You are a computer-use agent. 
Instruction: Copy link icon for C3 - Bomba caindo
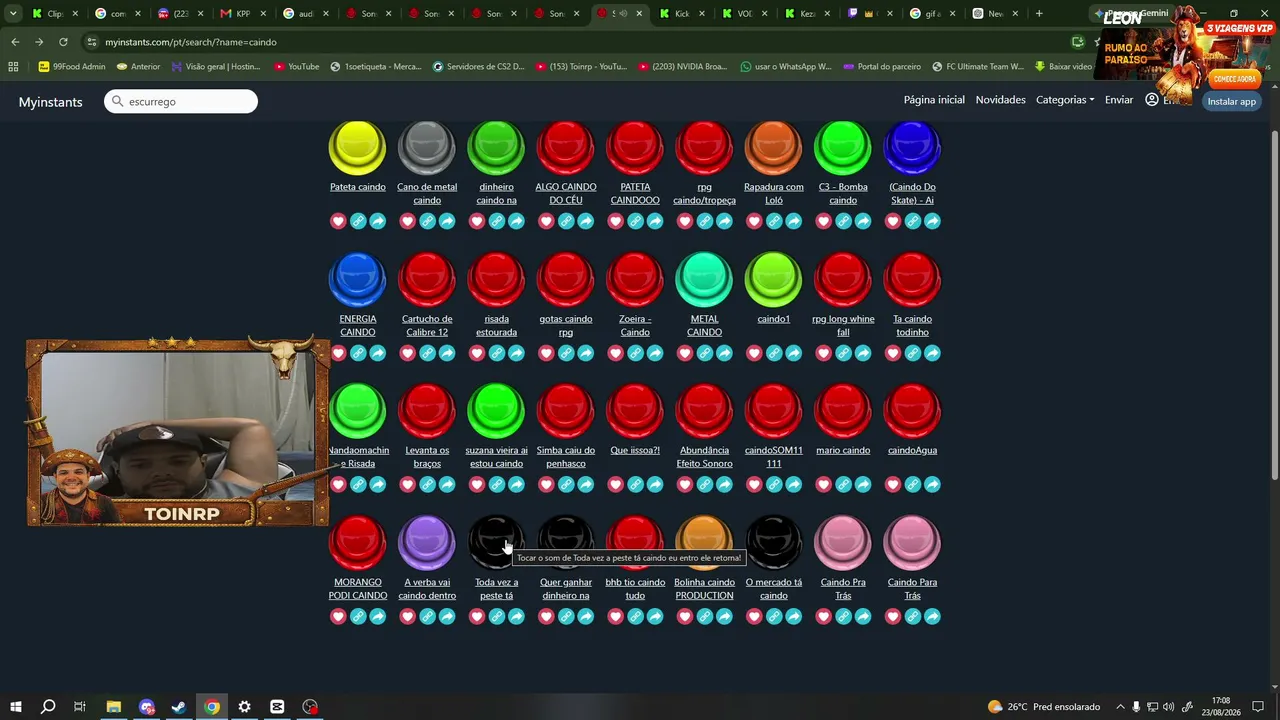[843, 221]
